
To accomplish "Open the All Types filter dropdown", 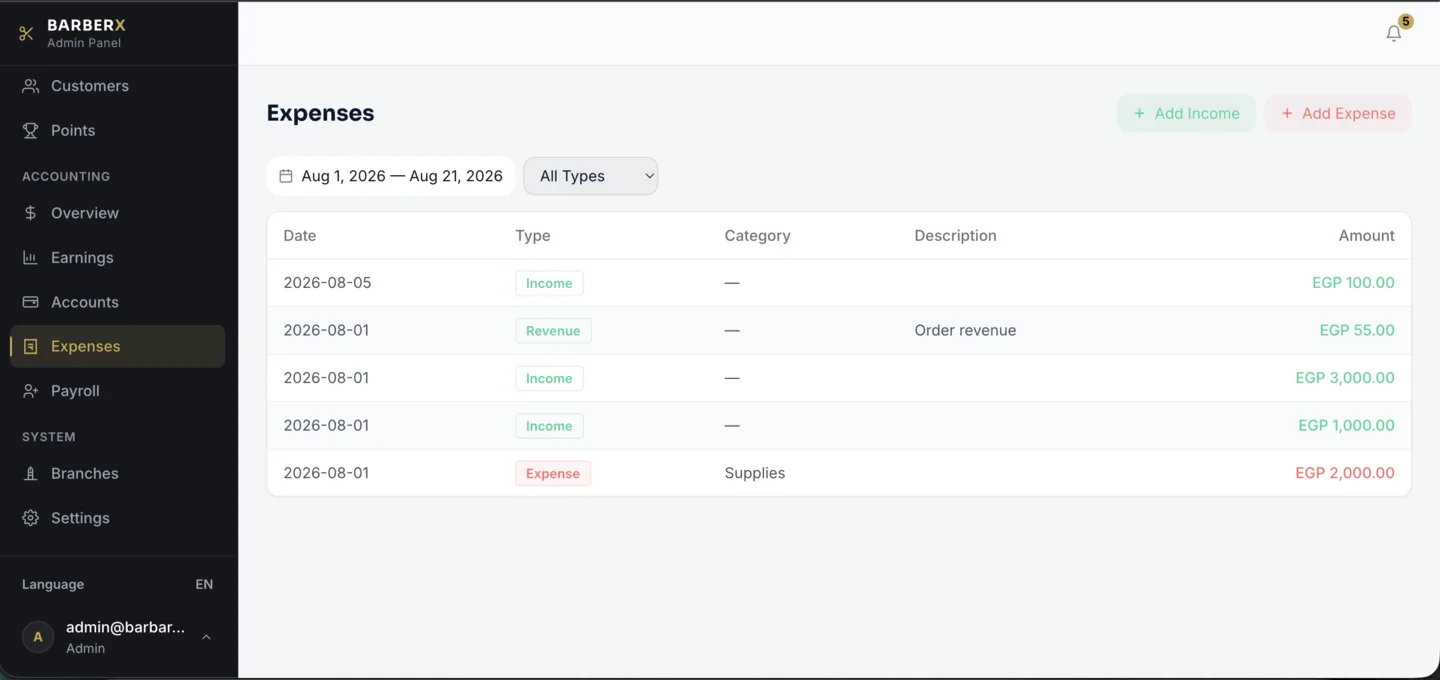I will (591, 176).
